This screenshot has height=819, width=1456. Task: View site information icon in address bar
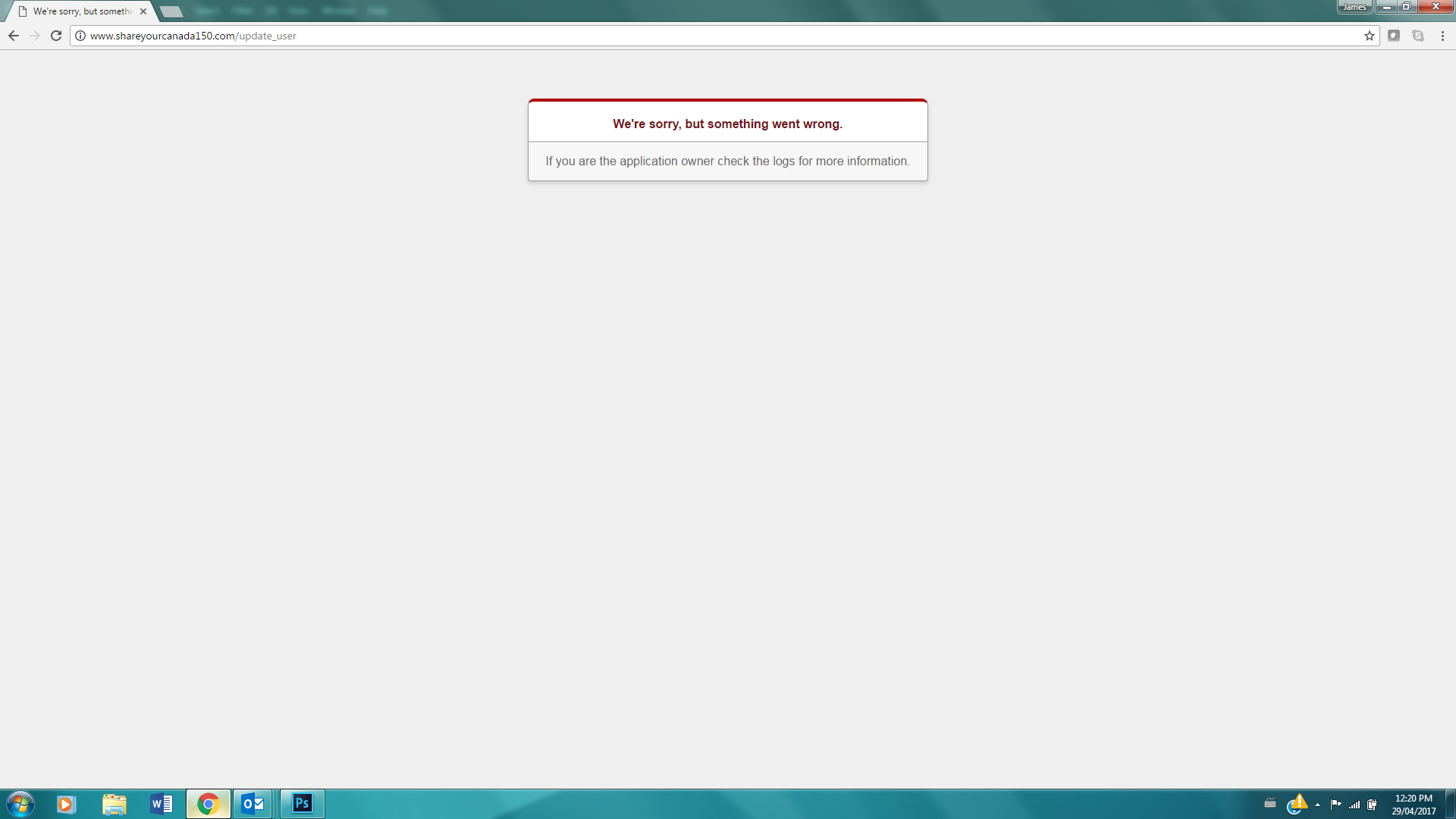[x=80, y=36]
